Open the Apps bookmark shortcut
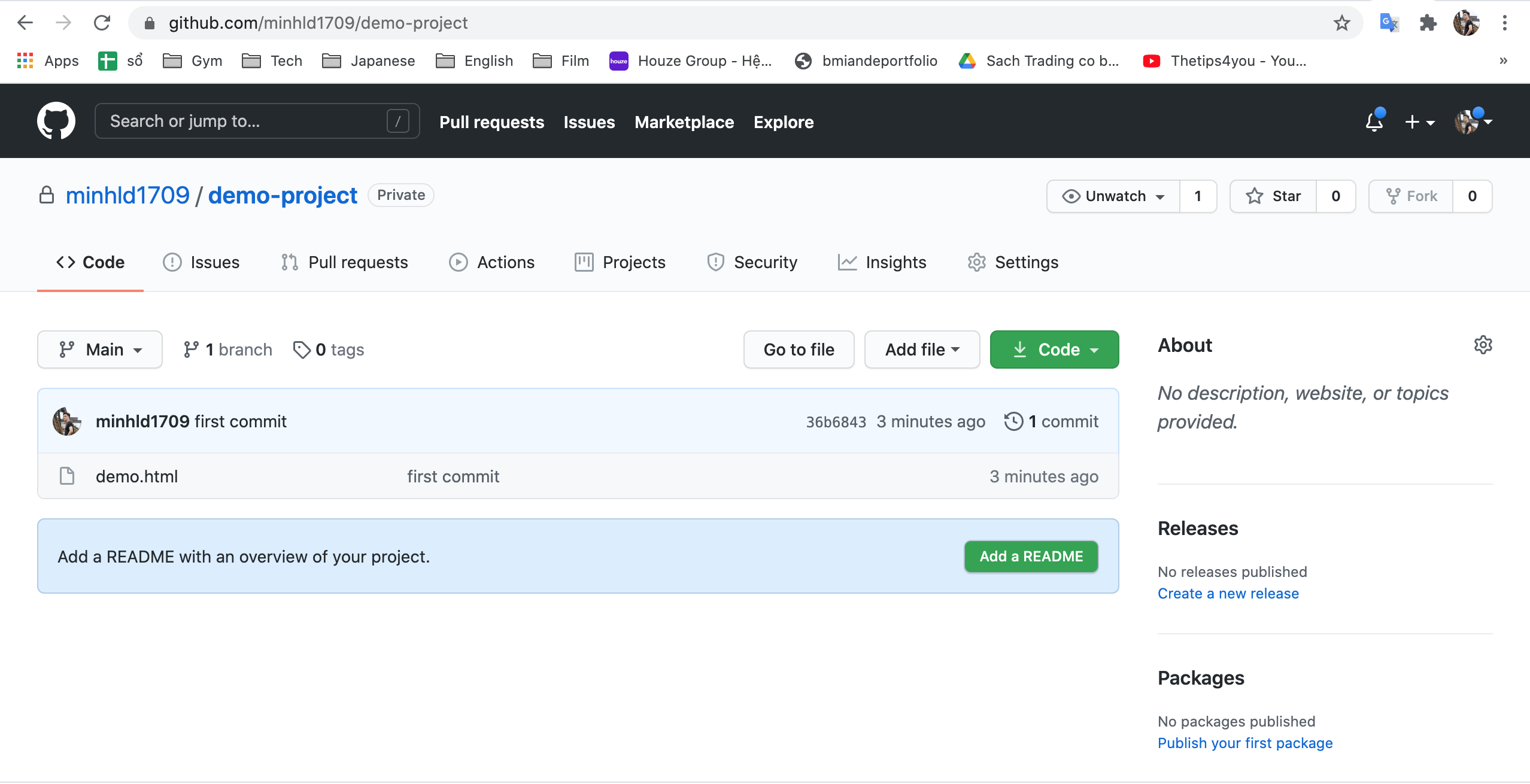1530x784 pixels. (x=48, y=60)
